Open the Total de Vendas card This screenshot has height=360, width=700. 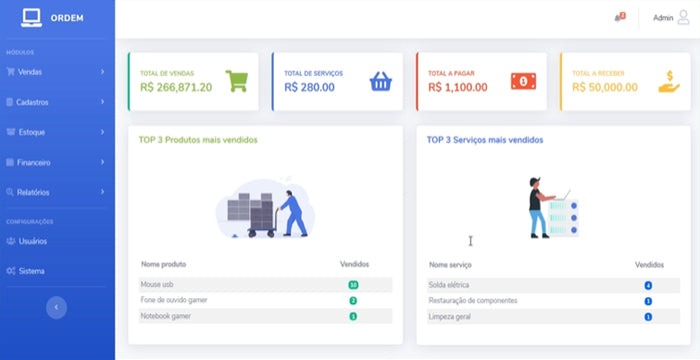pos(193,81)
